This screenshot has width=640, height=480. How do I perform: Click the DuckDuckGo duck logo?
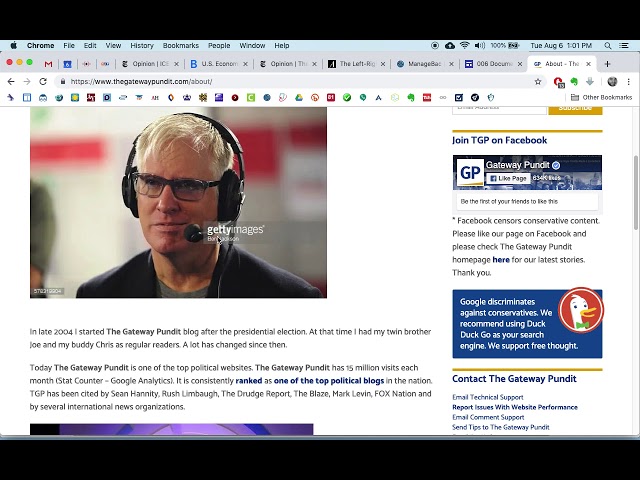click(x=580, y=310)
